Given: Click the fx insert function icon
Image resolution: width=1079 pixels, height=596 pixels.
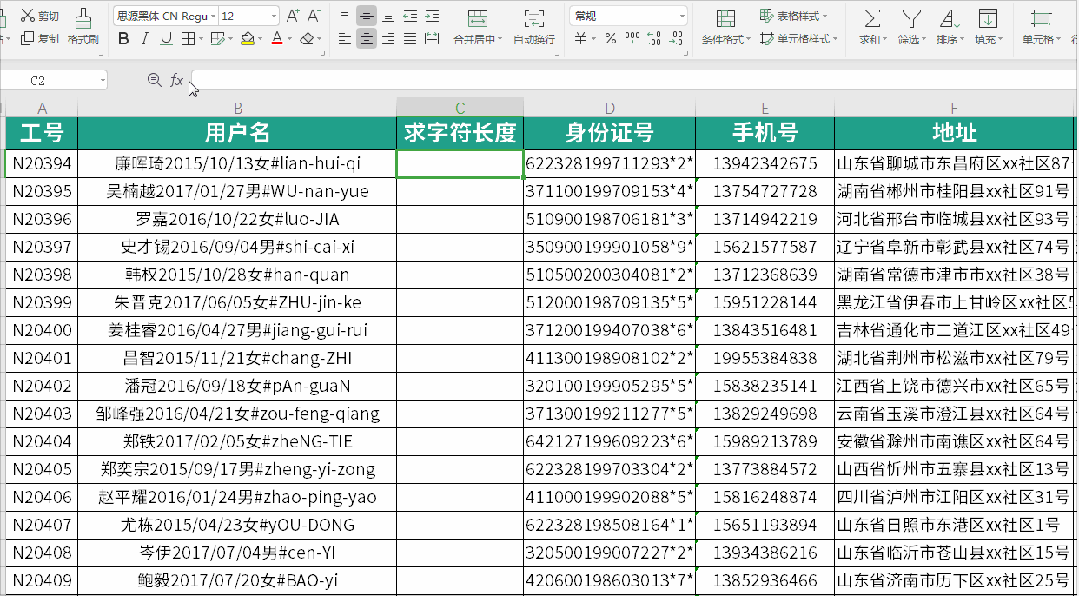Looking at the screenshot, I should (x=177, y=81).
